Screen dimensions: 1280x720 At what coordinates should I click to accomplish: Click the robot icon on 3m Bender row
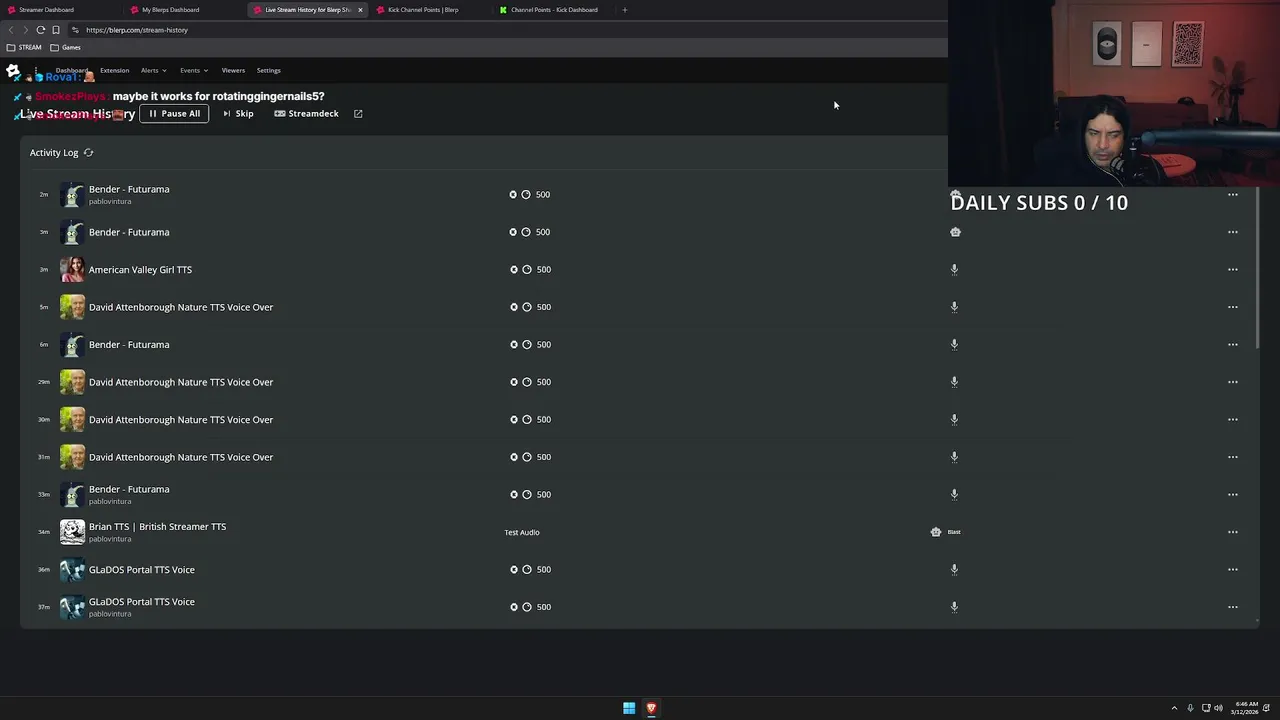click(955, 232)
